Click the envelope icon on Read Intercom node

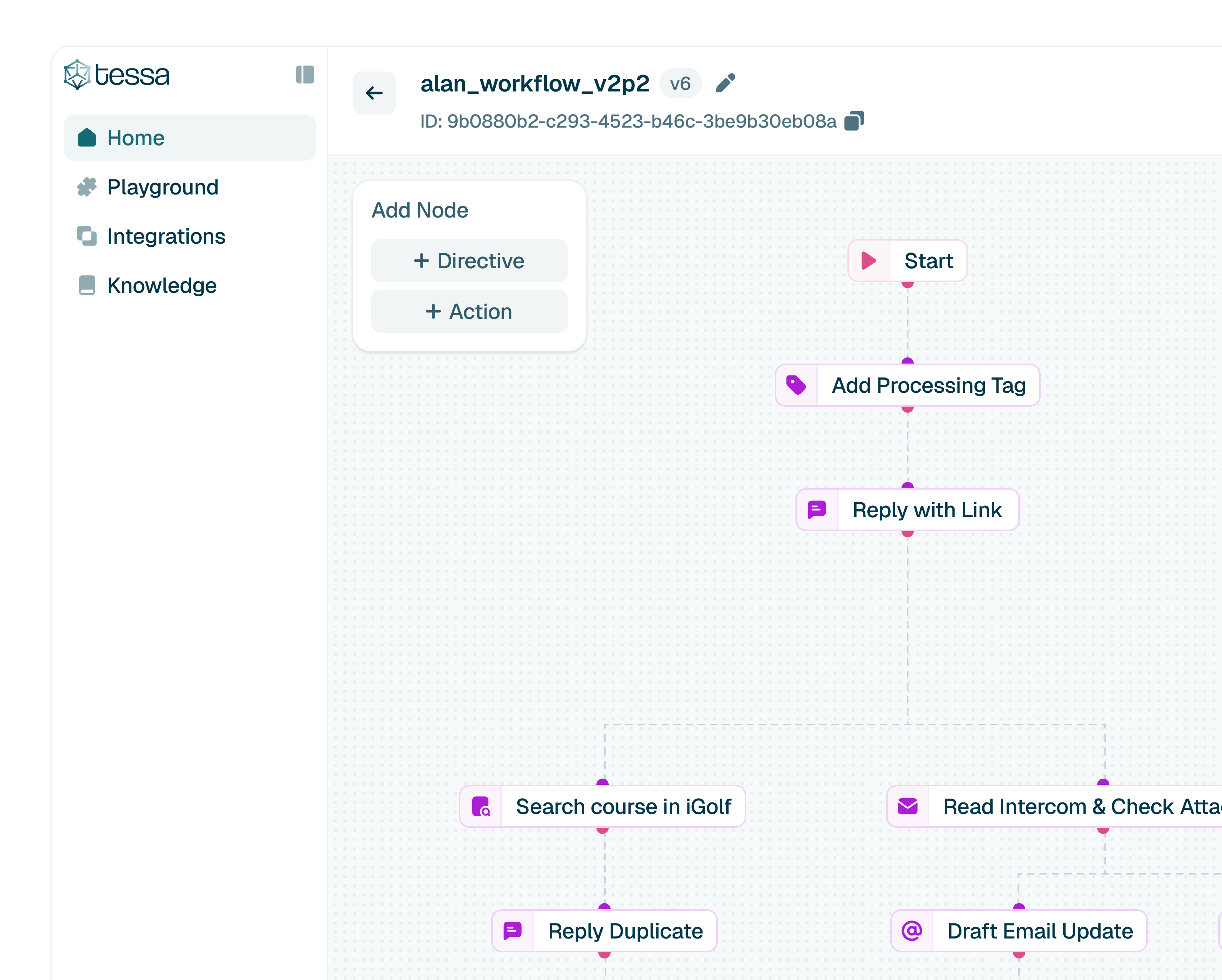[907, 807]
